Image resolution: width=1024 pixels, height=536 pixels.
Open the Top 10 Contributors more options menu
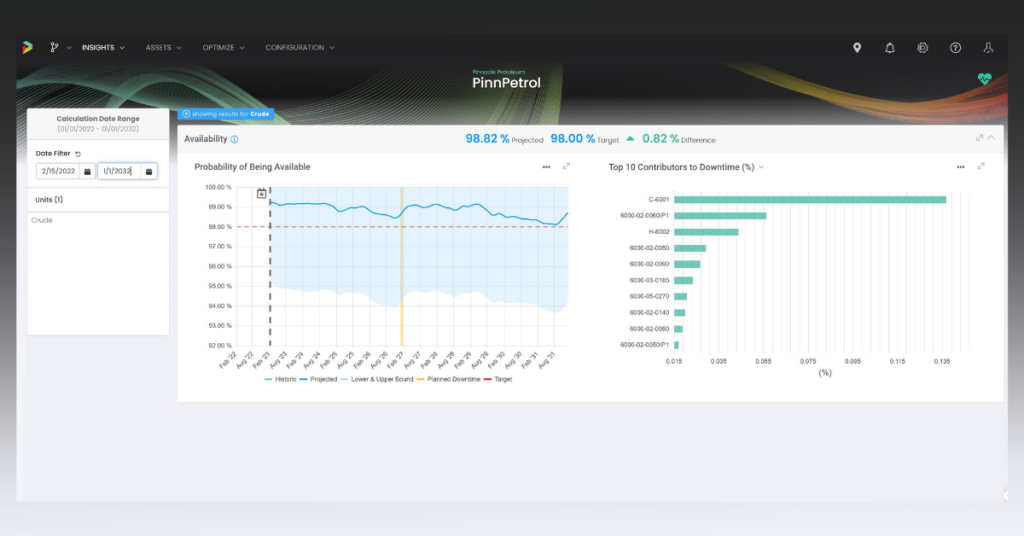961,167
